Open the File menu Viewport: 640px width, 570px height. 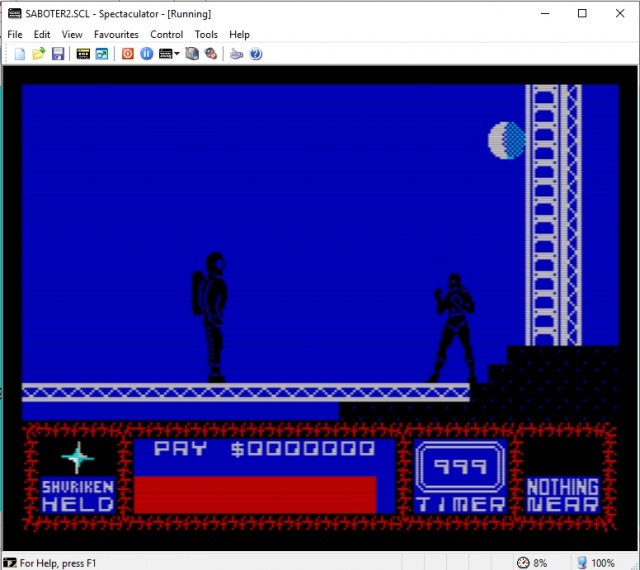(15, 35)
